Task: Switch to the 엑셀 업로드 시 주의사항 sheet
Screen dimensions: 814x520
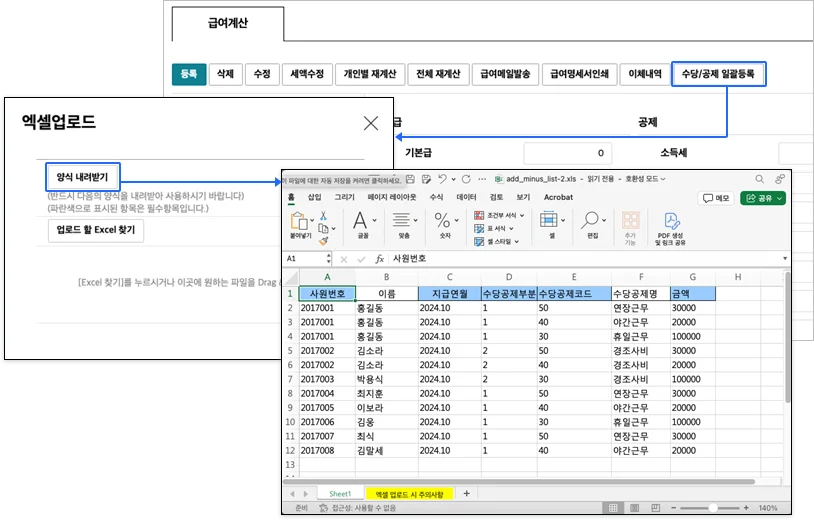Action: click(x=410, y=494)
